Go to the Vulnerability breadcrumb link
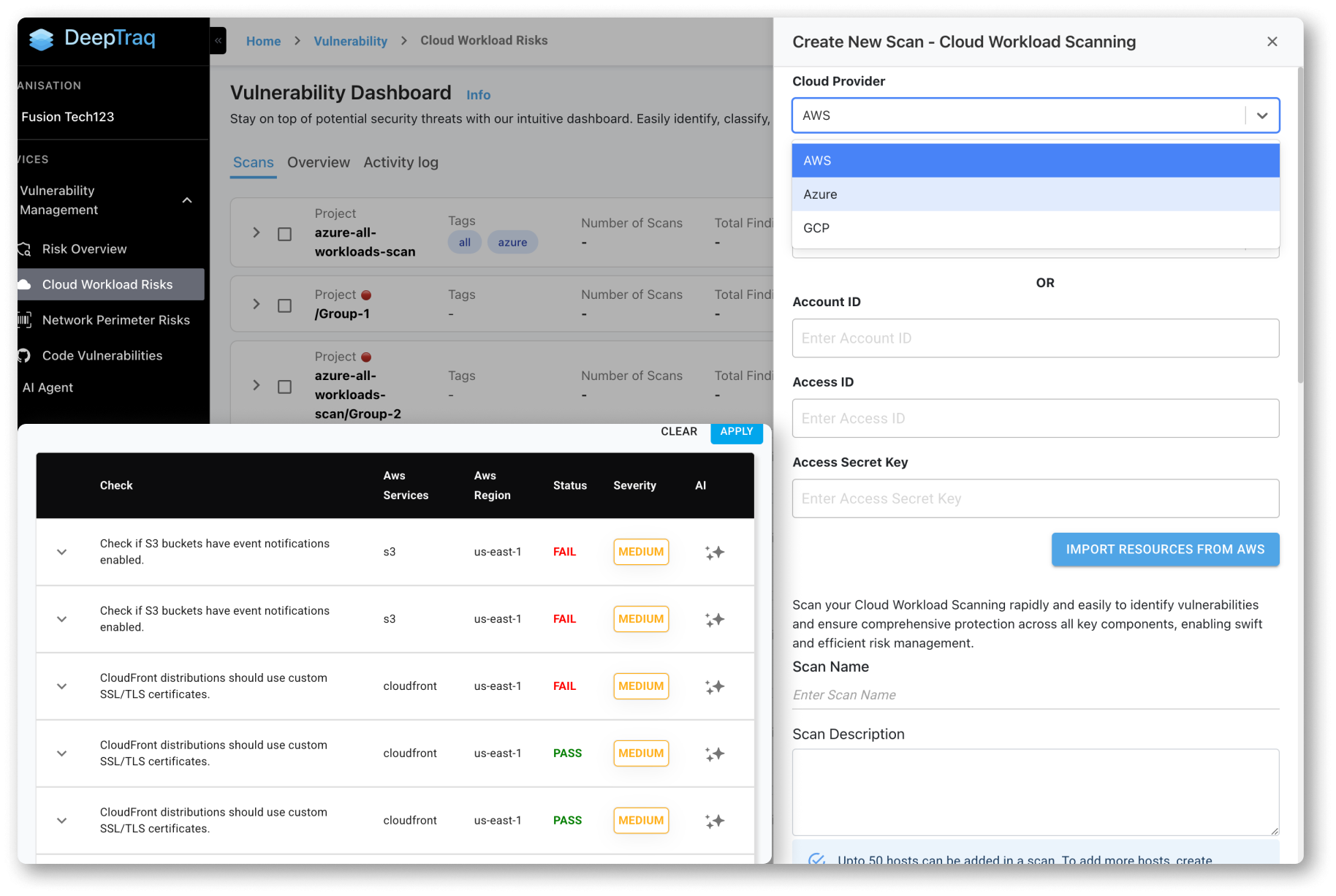 [x=351, y=41]
